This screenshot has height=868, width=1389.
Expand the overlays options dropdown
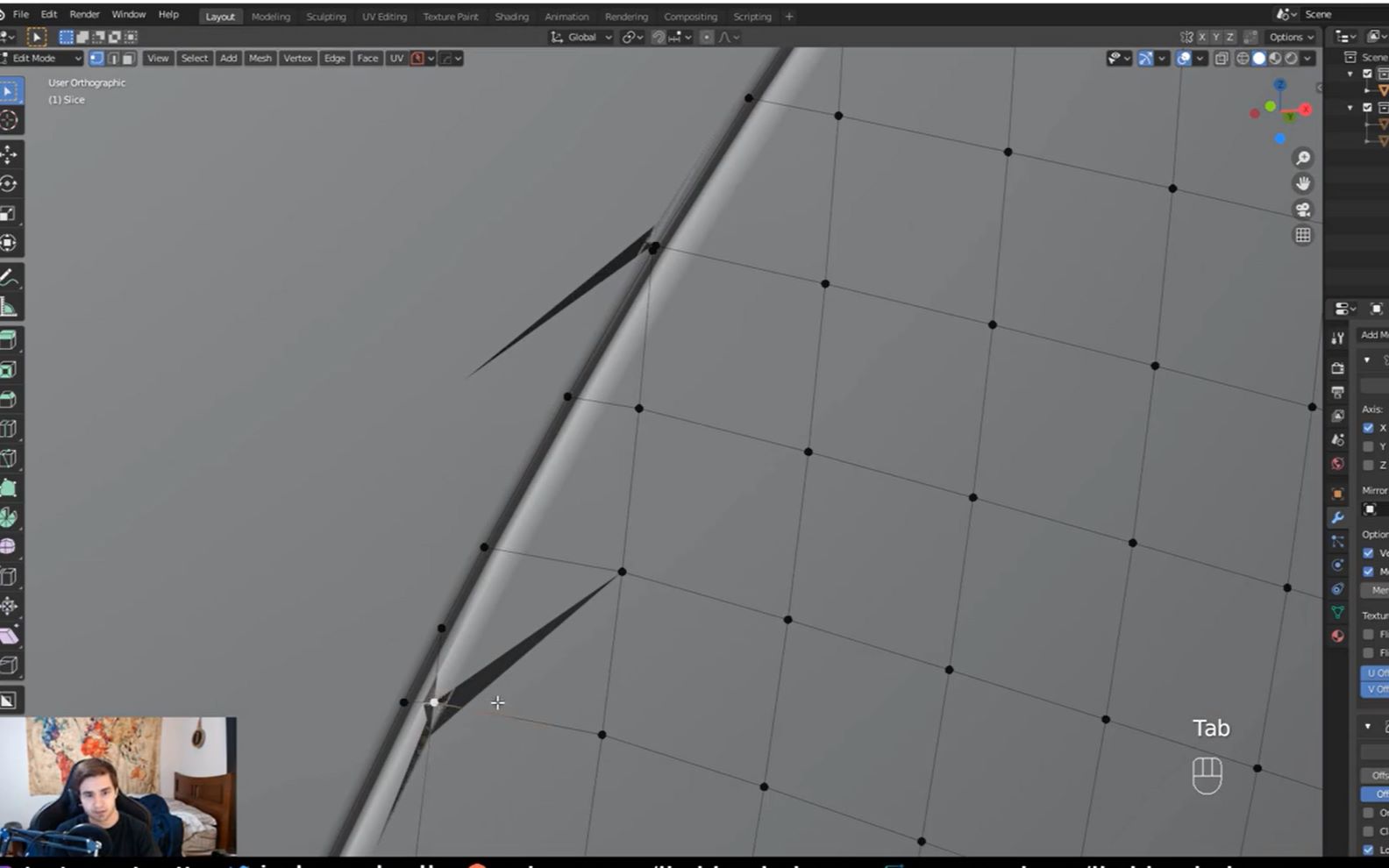(x=1199, y=59)
